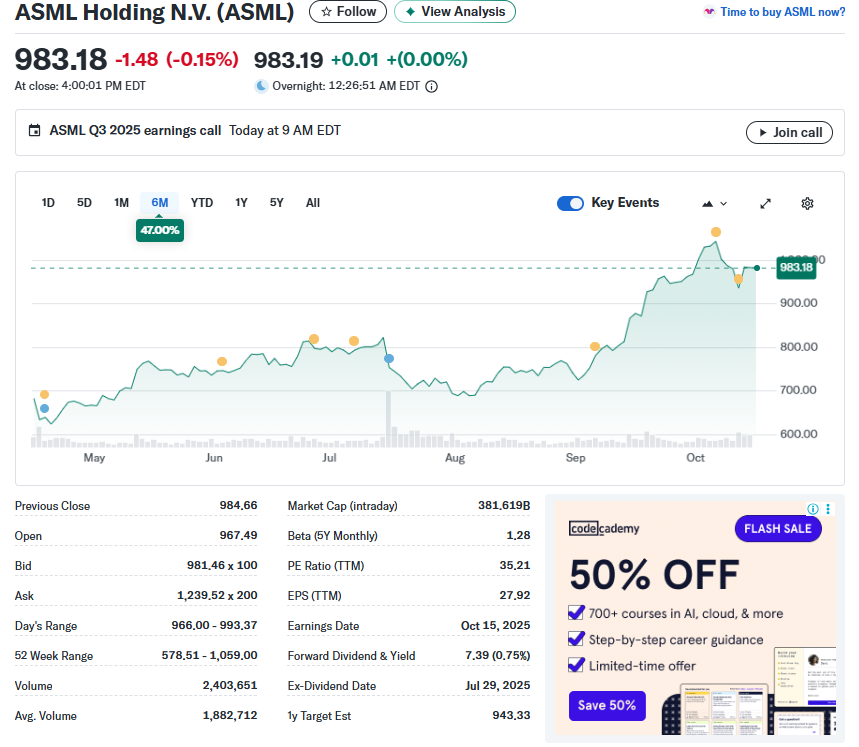Join the Q3 2025 earnings call
Screen dimensions: 859x747
coord(789,133)
